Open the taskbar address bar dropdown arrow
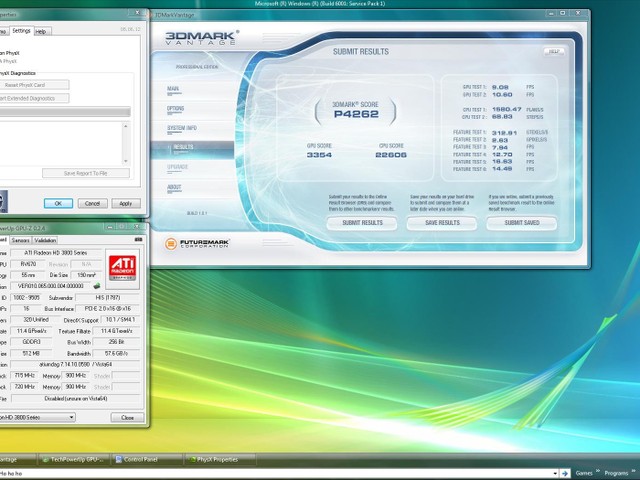Screen dimensions: 640x480 pos(555,473)
